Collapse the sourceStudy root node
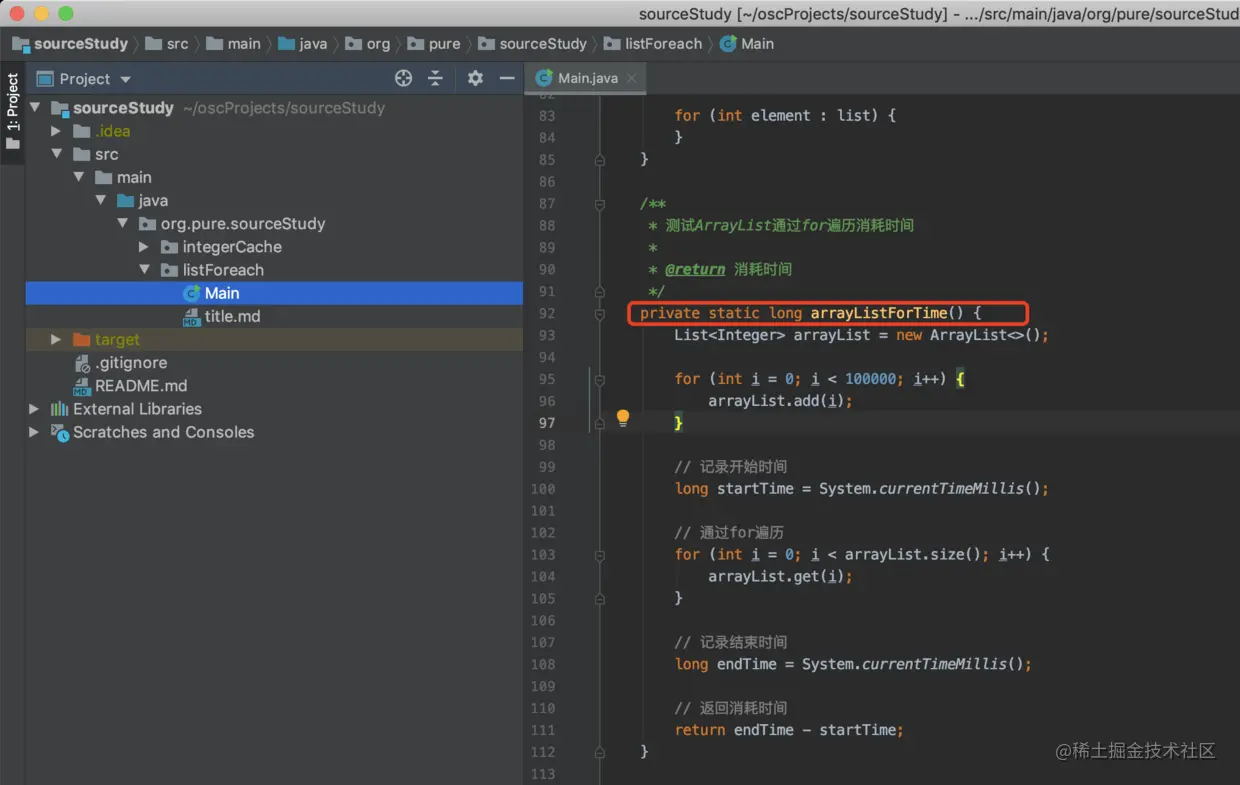Image resolution: width=1240 pixels, height=785 pixels. pyautogui.click(x=35, y=108)
